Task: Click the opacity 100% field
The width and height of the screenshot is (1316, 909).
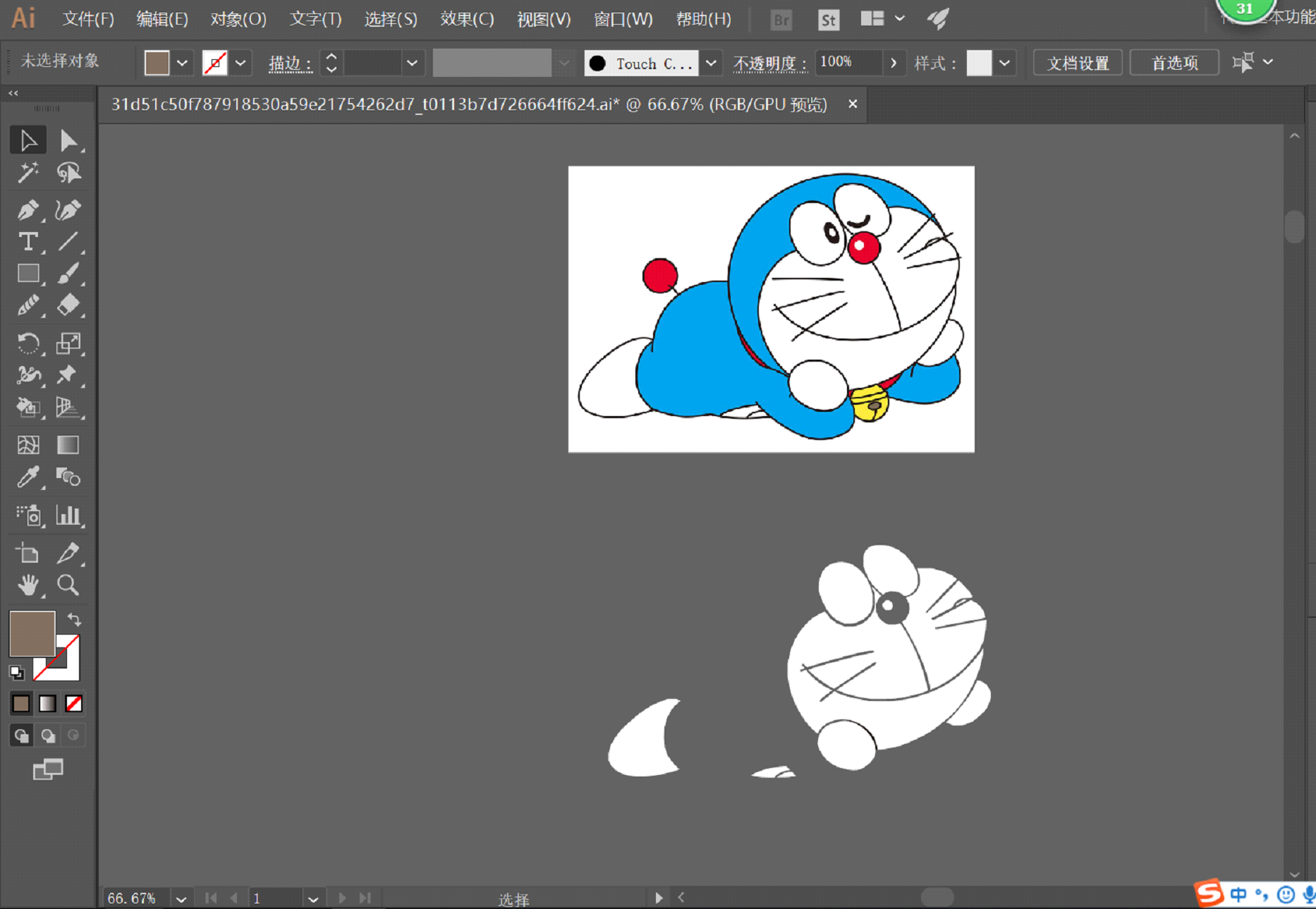Action: tap(848, 62)
